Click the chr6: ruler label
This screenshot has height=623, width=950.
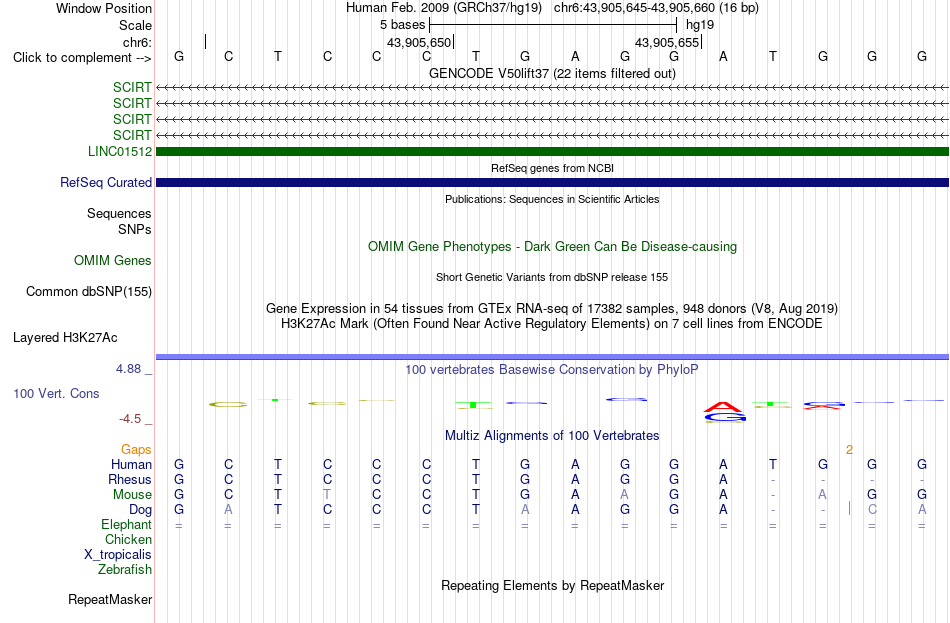[x=137, y=42]
